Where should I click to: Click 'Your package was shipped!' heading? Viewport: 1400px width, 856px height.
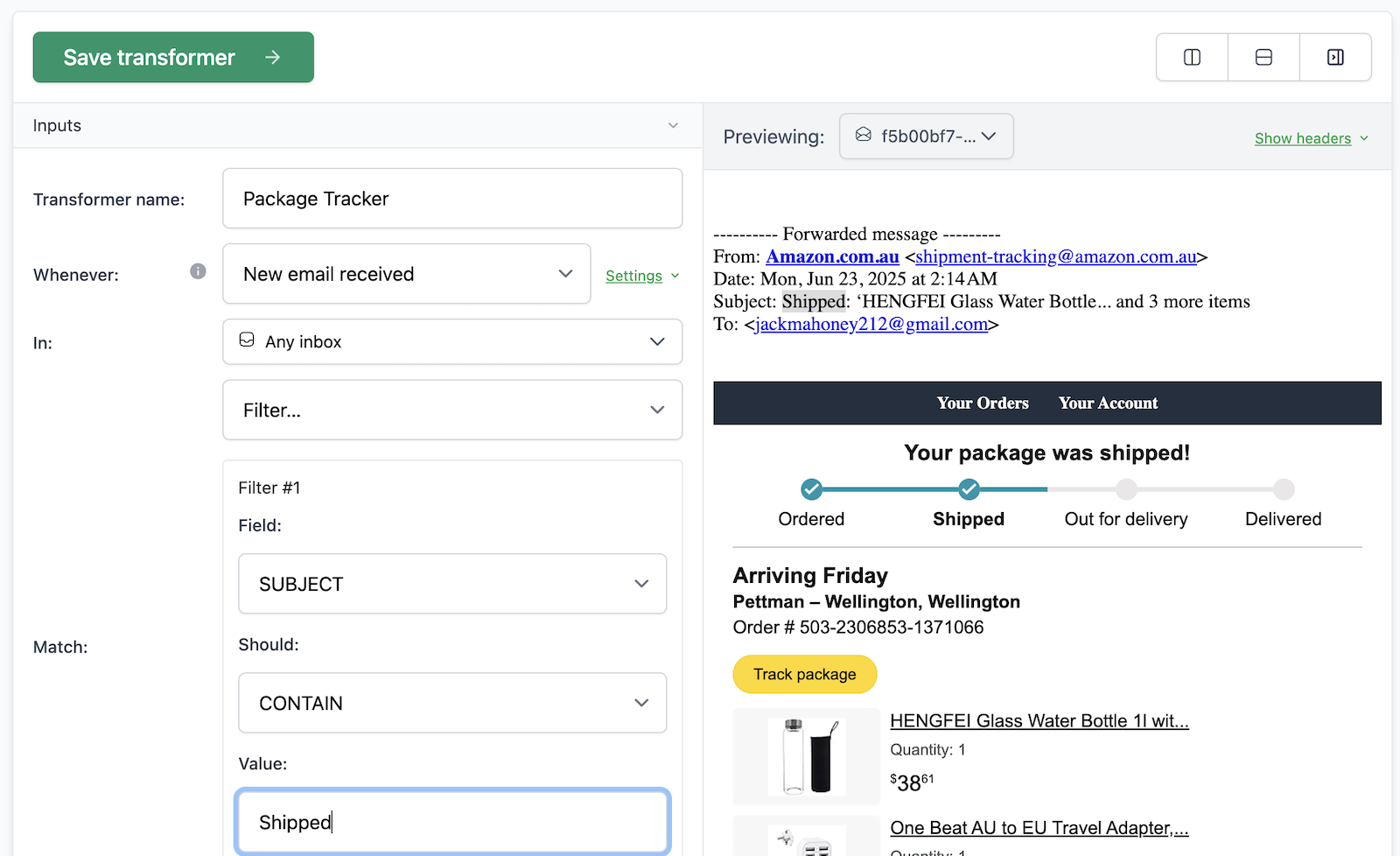(x=1047, y=453)
